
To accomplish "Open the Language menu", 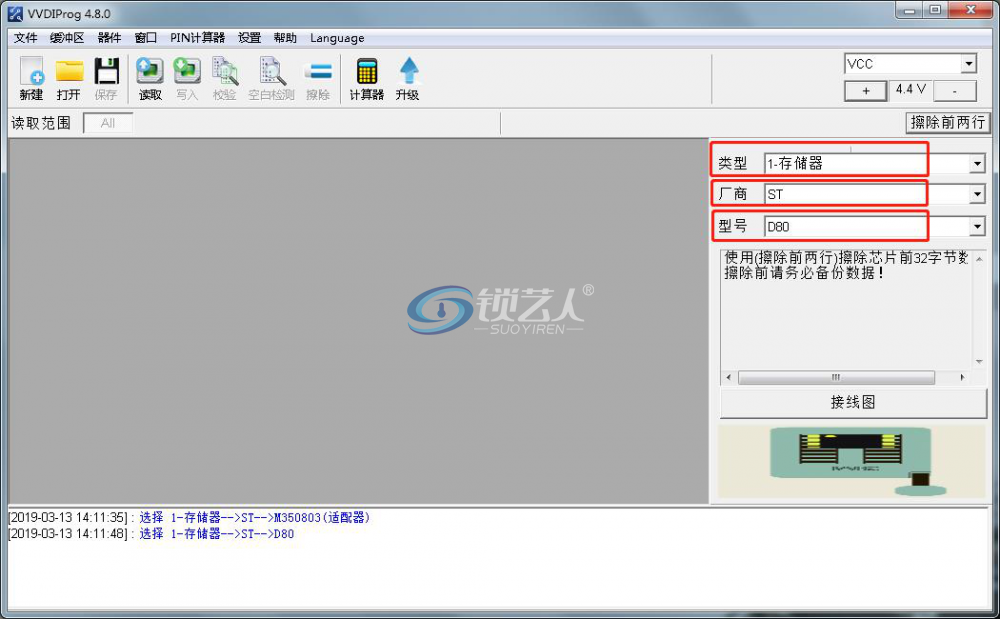I will tap(337, 38).
